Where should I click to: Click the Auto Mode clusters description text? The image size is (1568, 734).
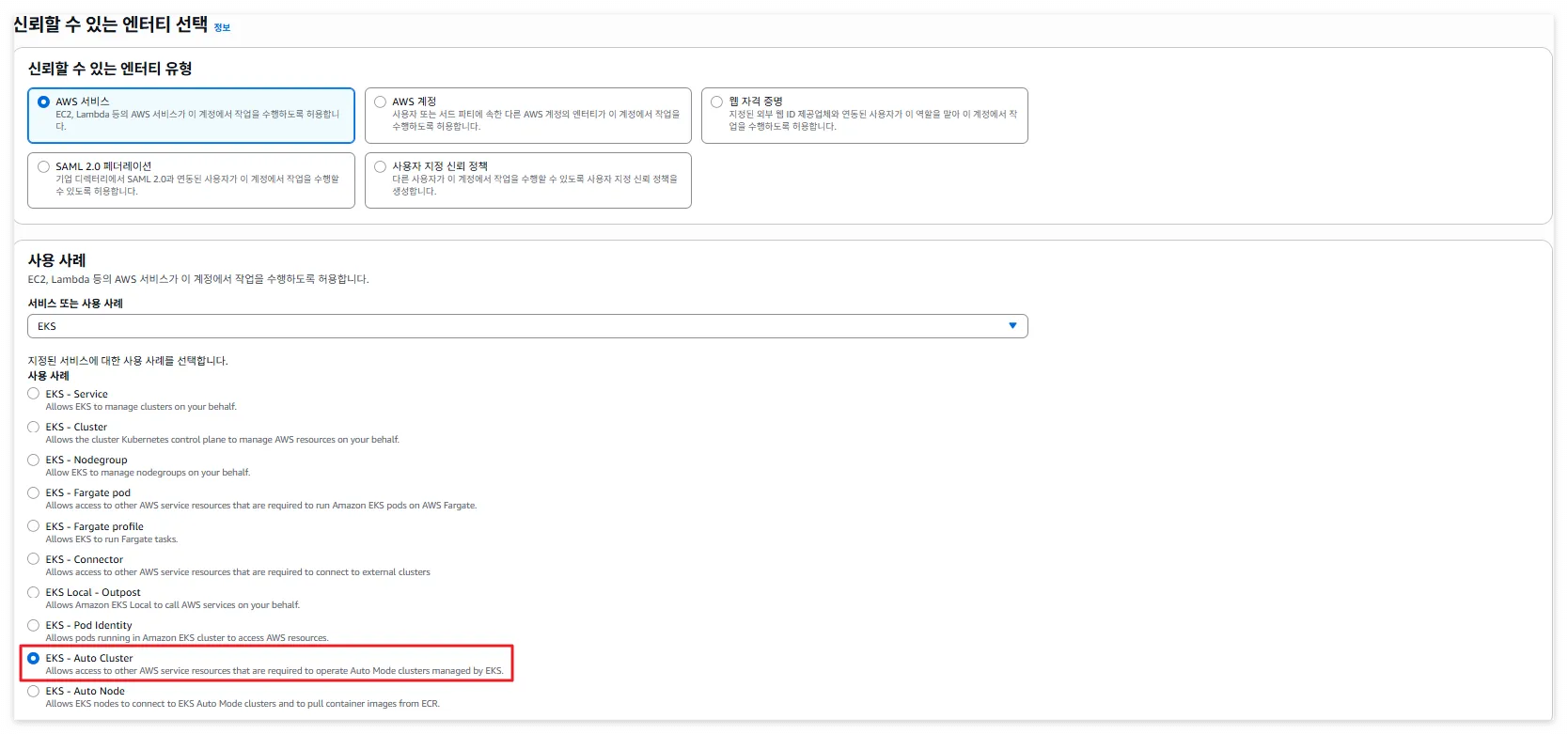coord(274,671)
